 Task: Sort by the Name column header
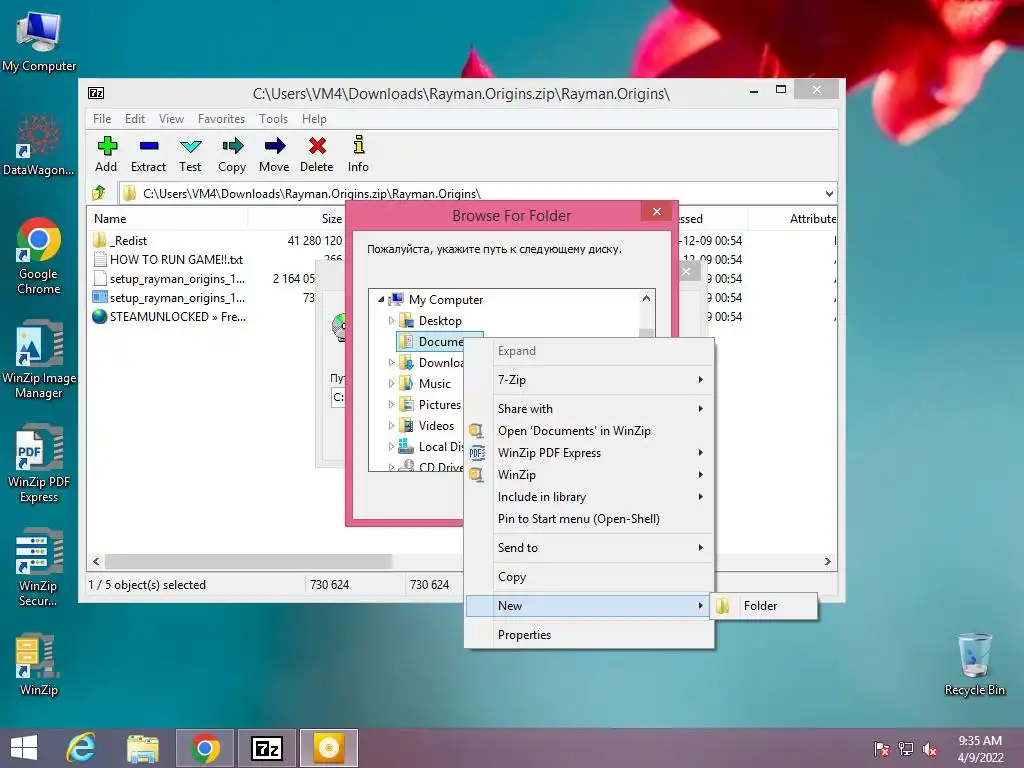(x=167, y=219)
